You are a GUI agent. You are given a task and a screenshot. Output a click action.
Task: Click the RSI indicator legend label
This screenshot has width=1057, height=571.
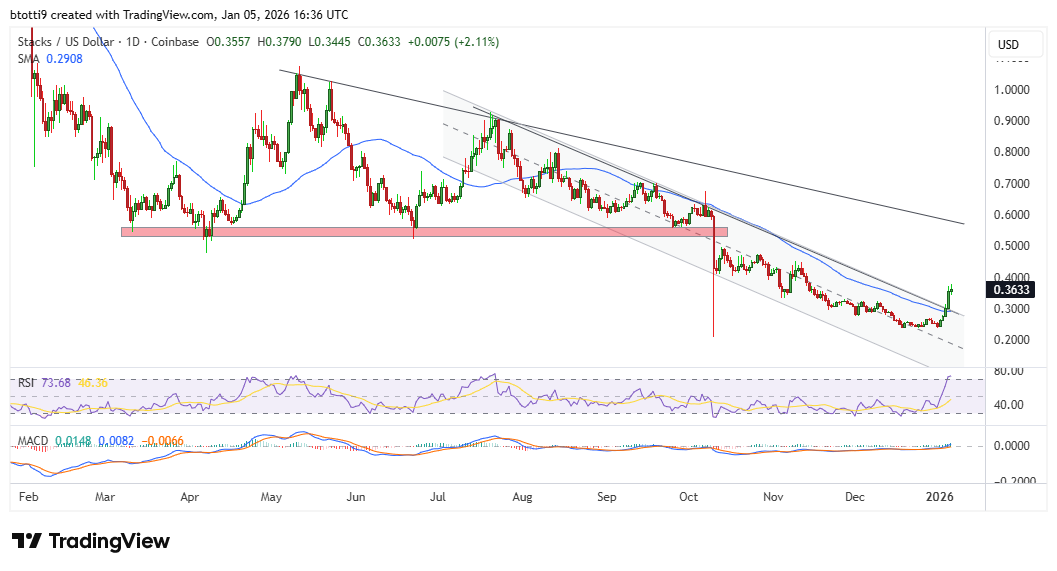tap(25, 382)
